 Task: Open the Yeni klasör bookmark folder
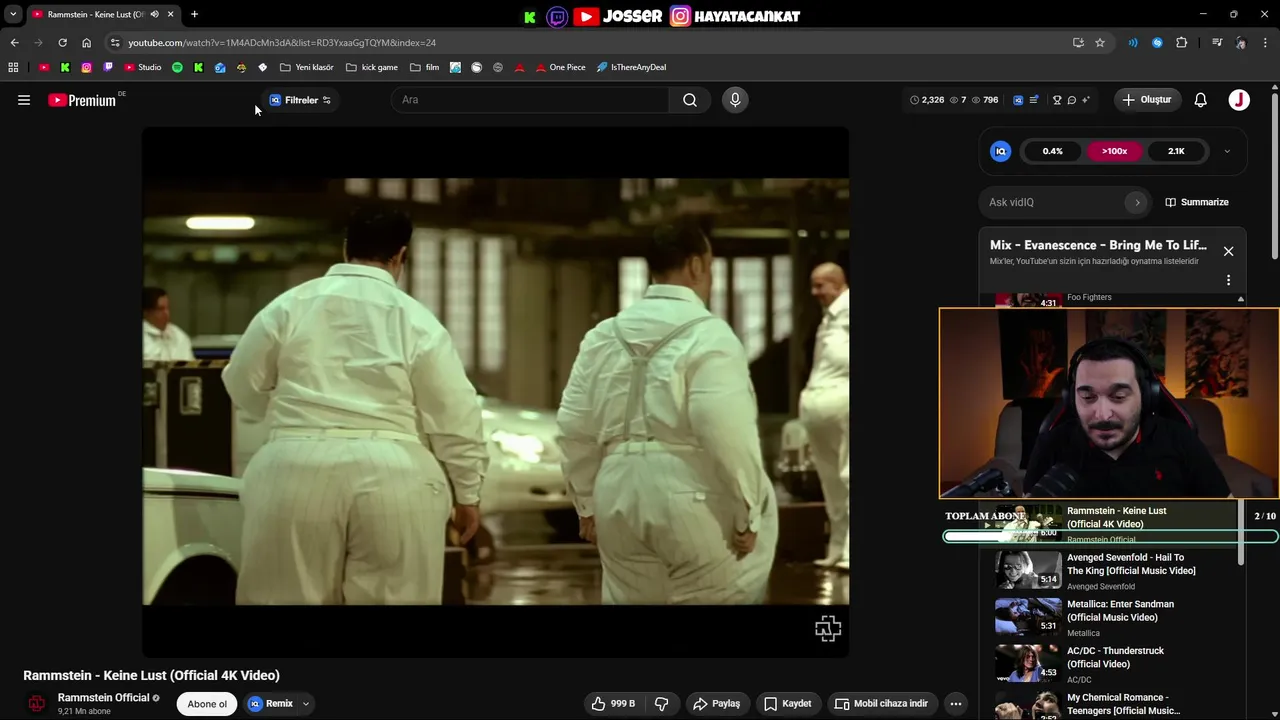(x=306, y=67)
